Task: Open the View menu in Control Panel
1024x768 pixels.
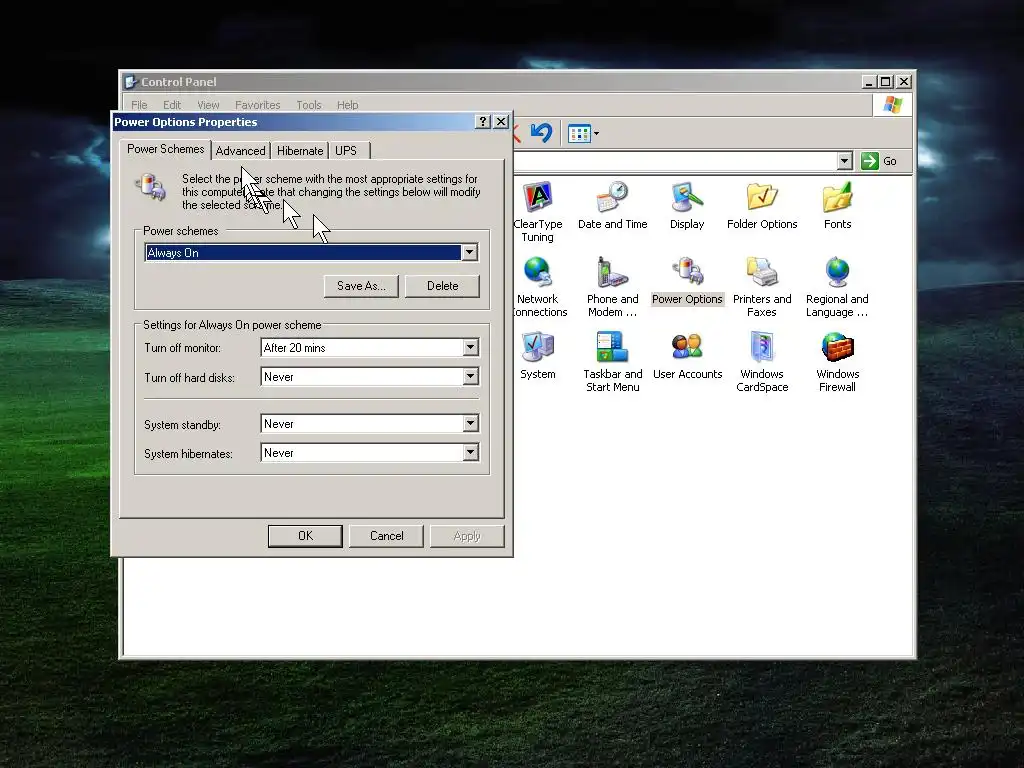Action: pos(208,104)
